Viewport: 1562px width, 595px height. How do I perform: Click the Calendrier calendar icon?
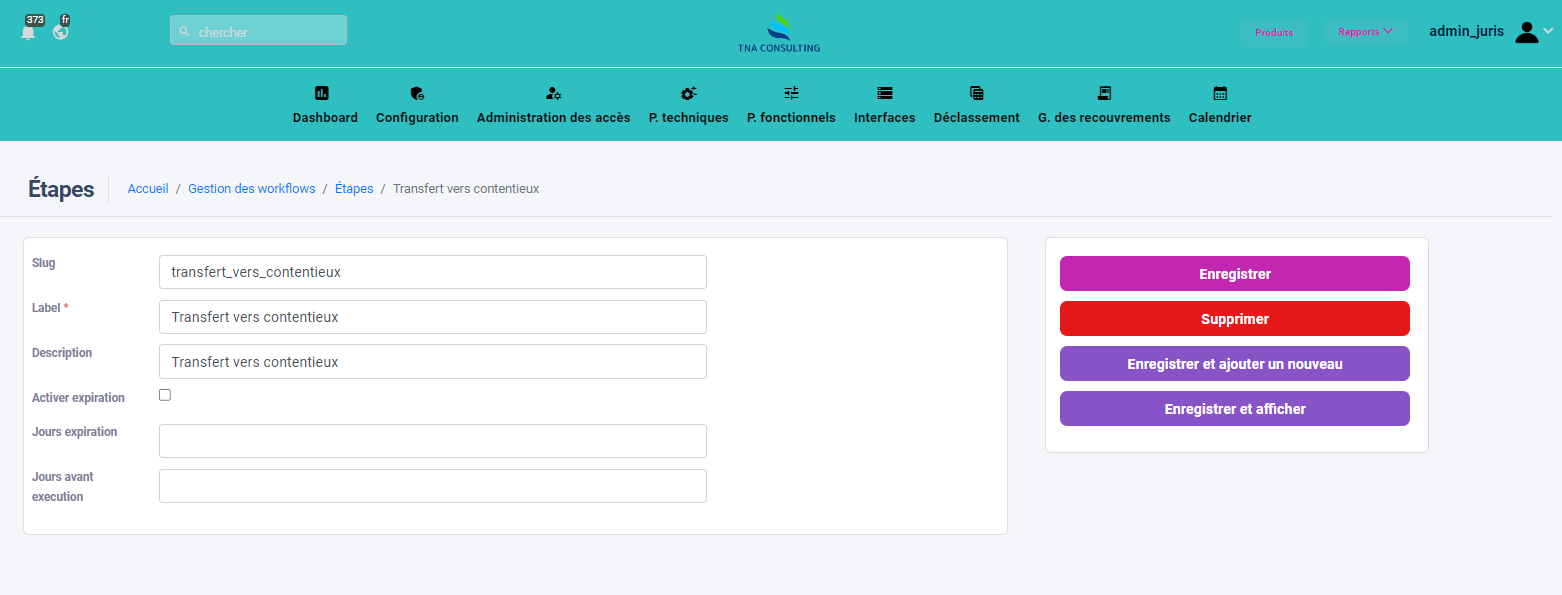1220,93
